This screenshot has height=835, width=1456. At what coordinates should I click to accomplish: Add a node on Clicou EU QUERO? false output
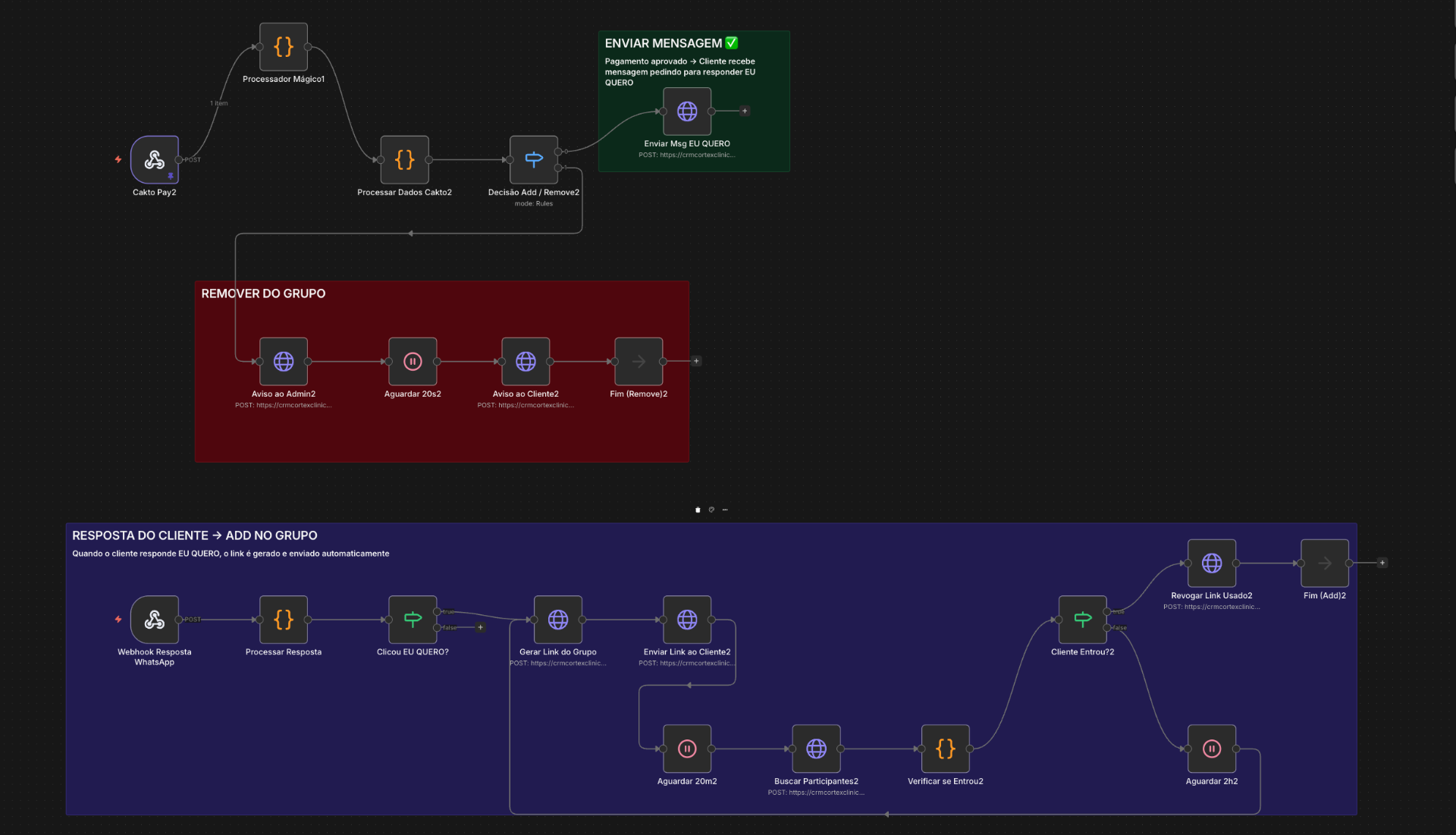tap(480, 627)
